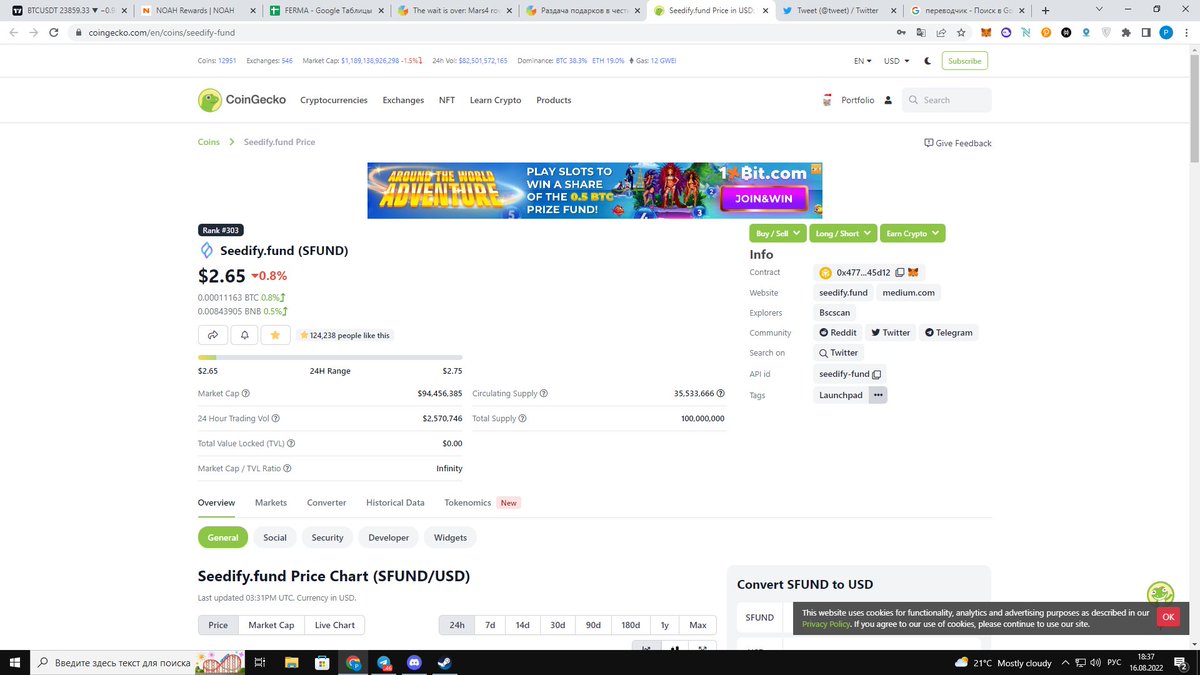The width and height of the screenshot is (1200, 675).
Task: Open the Telegram app in the taskbar
Action: 384,662
